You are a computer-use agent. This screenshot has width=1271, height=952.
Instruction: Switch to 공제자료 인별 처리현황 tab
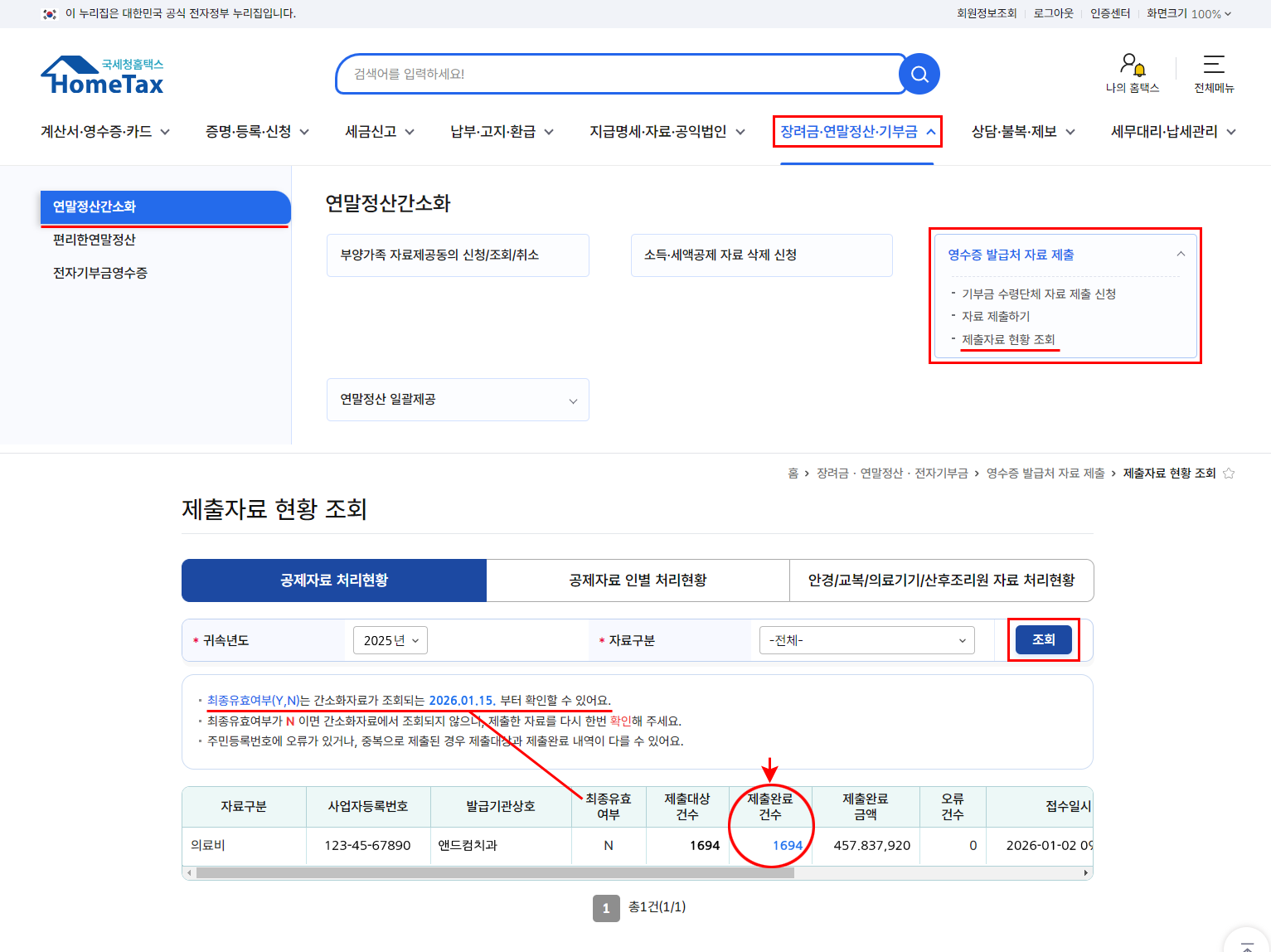(x=638, y=580)
